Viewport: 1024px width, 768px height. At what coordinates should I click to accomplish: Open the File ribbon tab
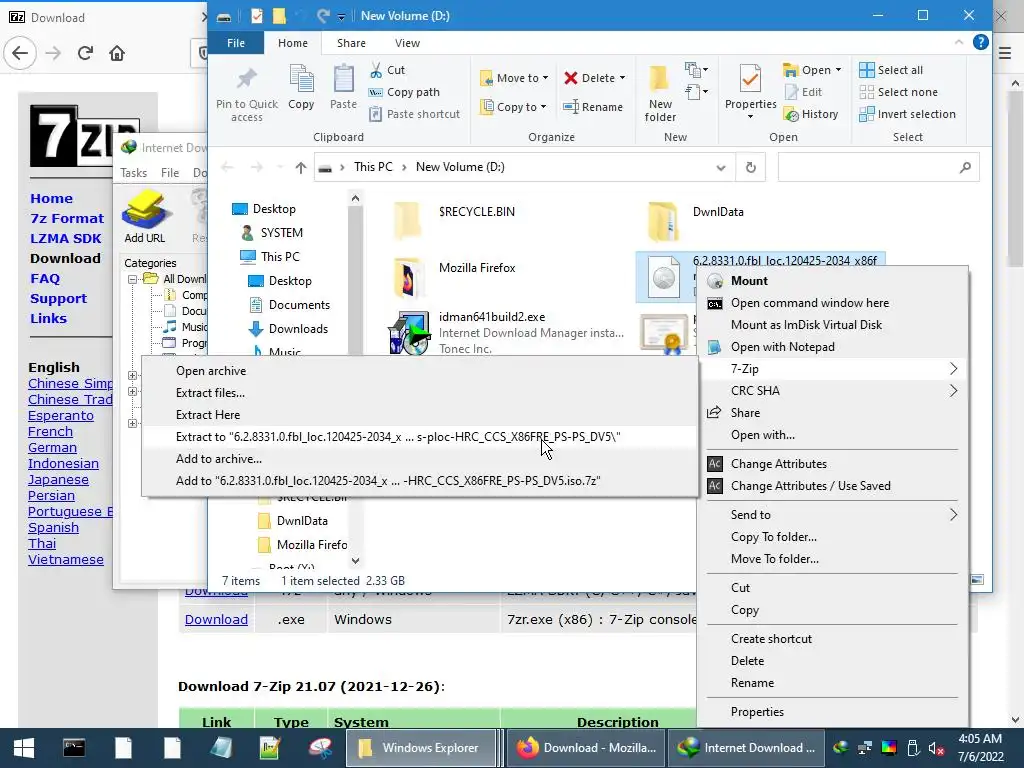[236, 43]
